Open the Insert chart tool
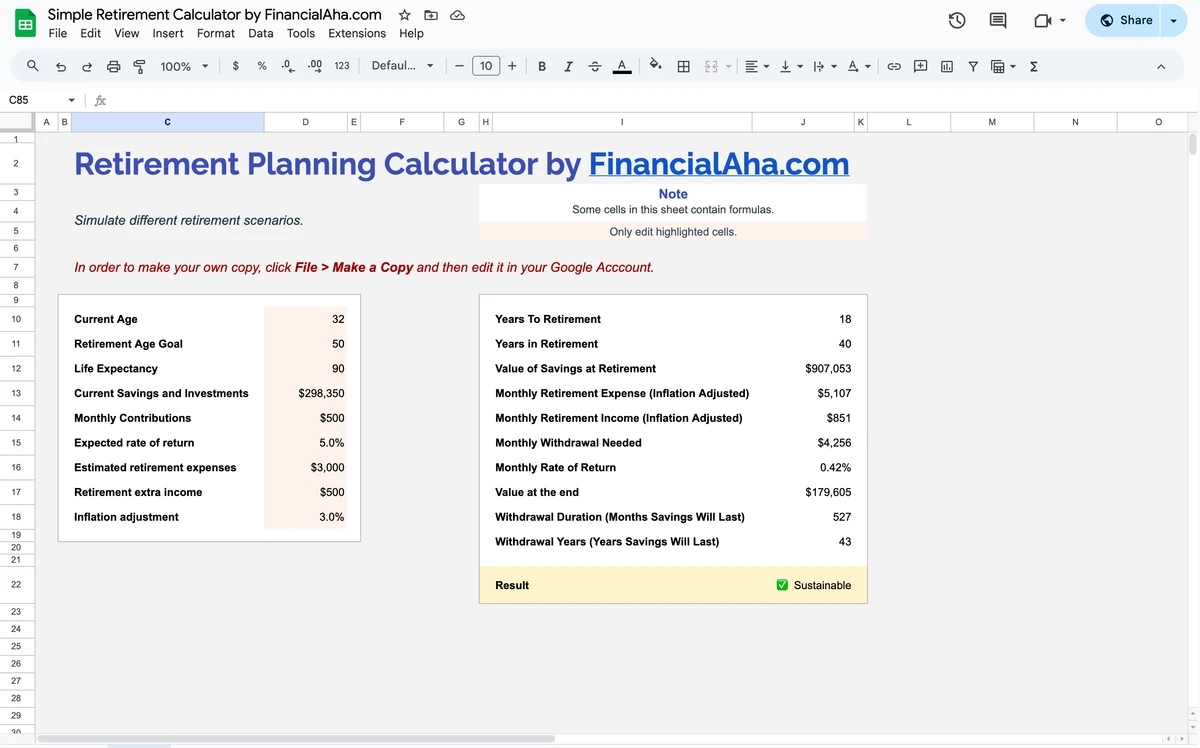 (x=946, y=66)
